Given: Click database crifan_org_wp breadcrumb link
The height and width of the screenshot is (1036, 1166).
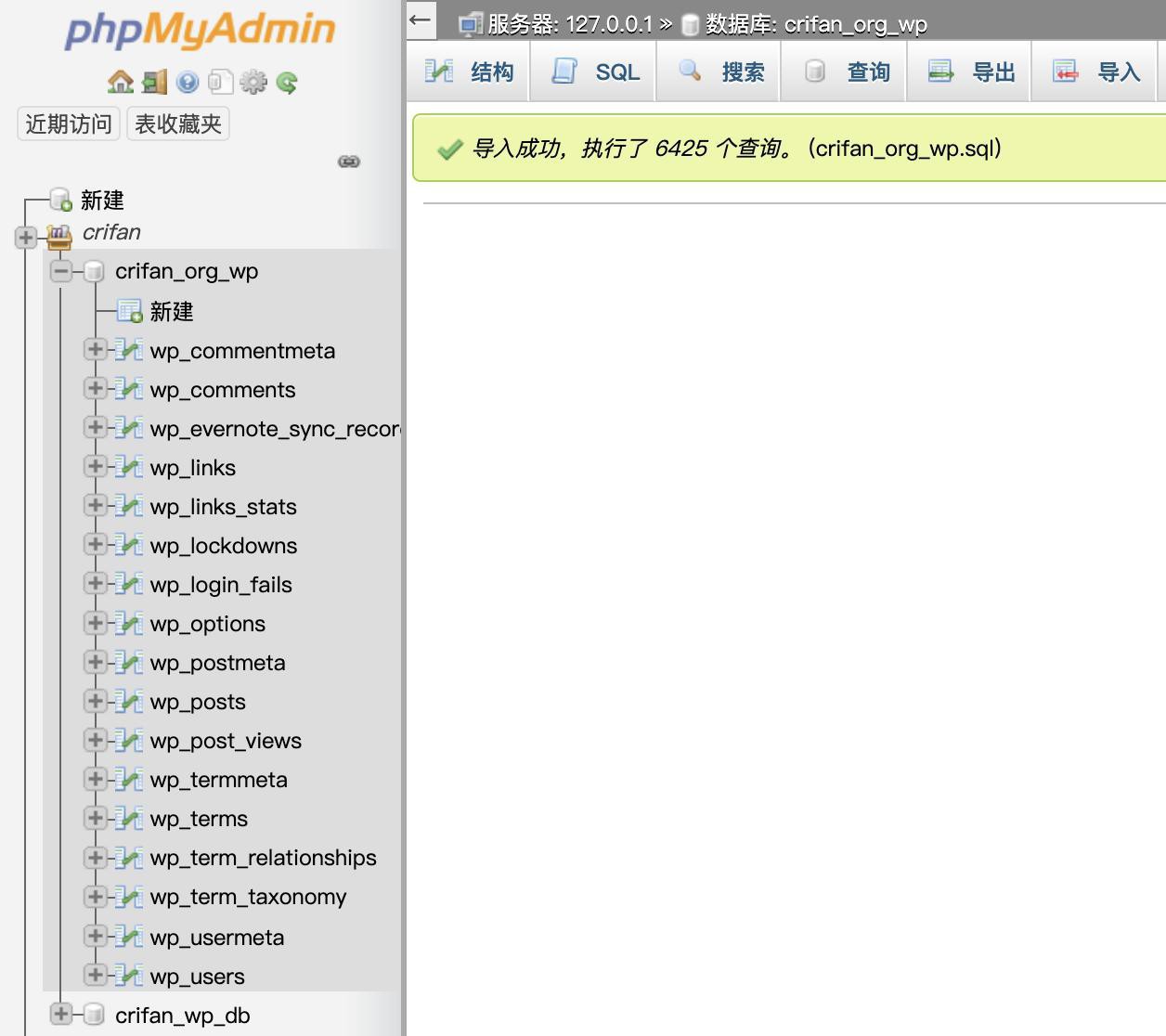Looking at the screenshot, I should (816, 24).
